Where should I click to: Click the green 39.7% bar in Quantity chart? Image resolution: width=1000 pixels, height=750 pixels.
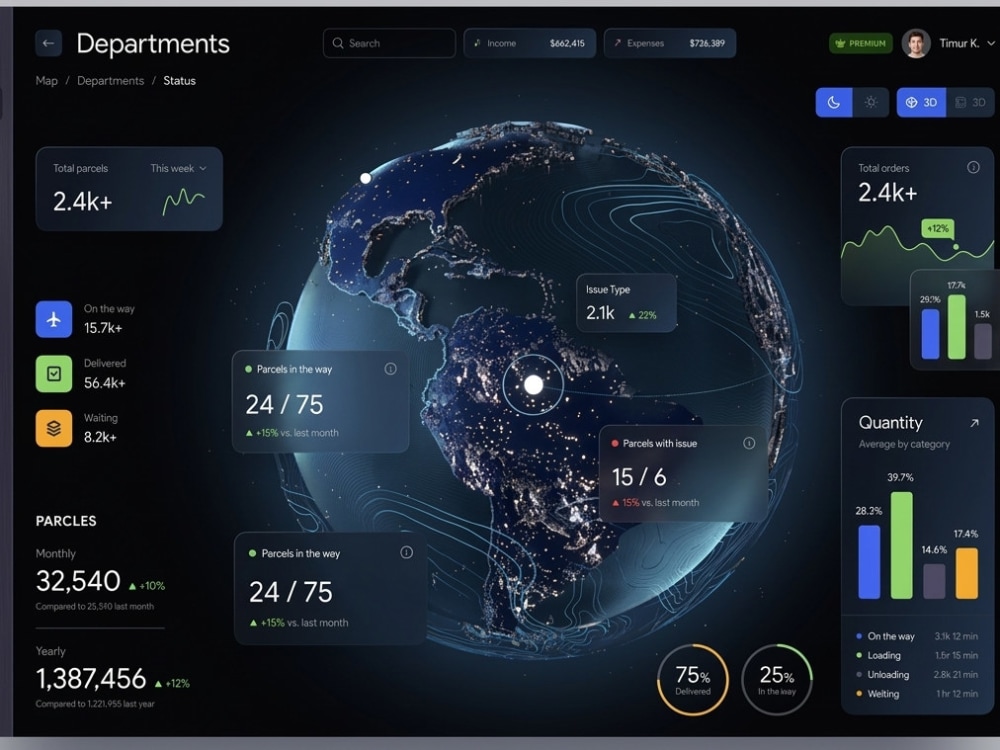901,545
